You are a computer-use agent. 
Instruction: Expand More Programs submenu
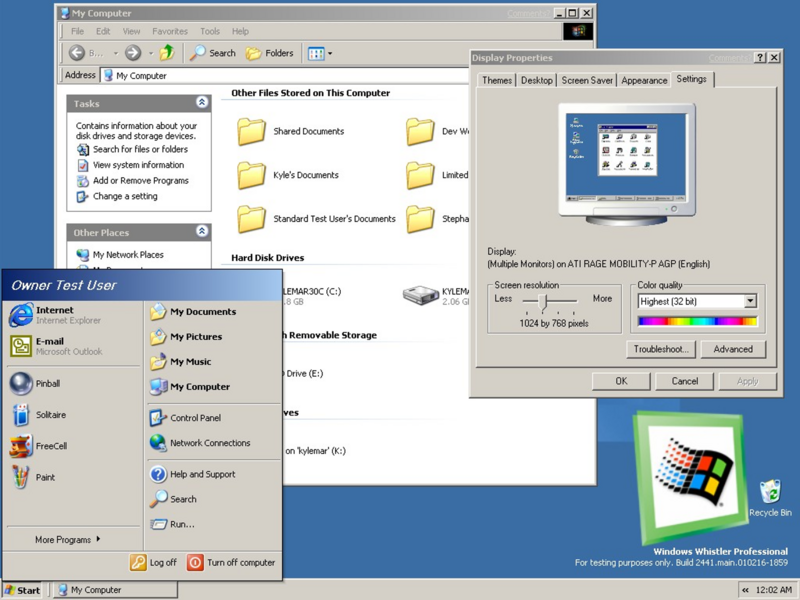click(68, 540)
